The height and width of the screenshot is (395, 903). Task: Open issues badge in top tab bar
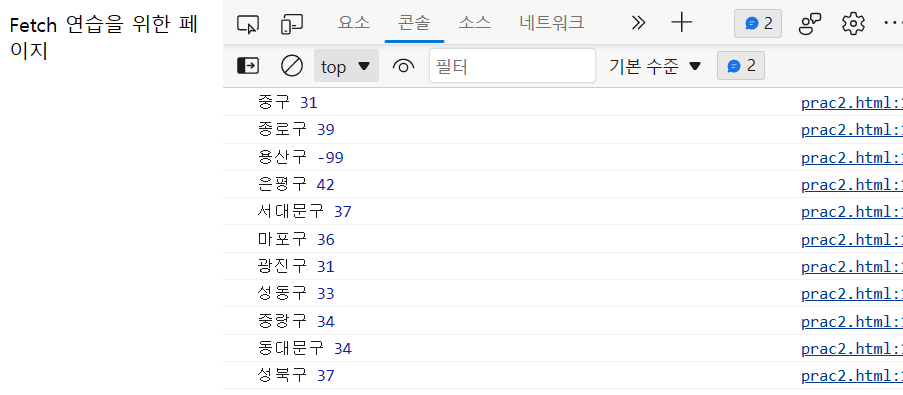[x=758, y=24]
